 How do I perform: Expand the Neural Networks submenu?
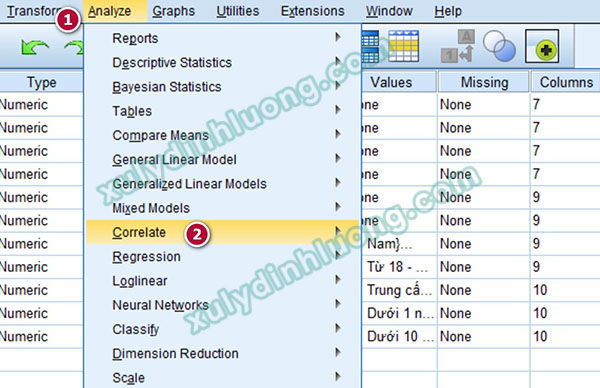click(x=222, y=305)
